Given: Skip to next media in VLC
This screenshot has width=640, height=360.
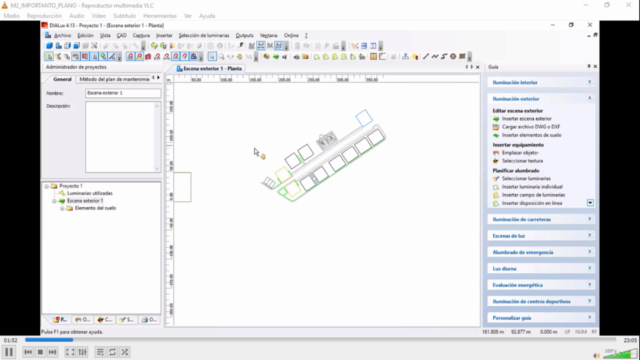Looking at the screenshot, I should [52, 352].
